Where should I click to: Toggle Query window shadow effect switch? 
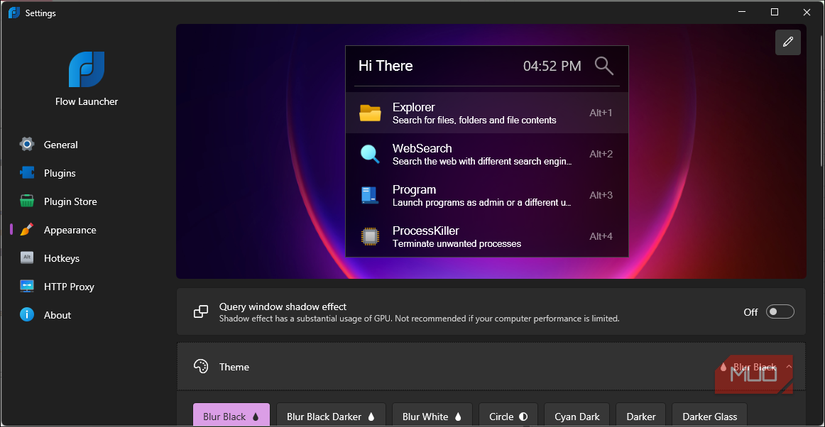point(780,312)
